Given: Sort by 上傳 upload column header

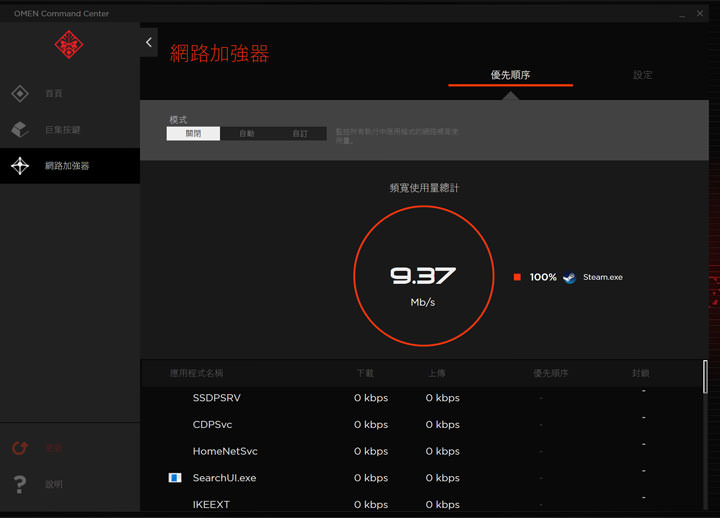Looking at the screenshot, I should (x=436, y=373).
